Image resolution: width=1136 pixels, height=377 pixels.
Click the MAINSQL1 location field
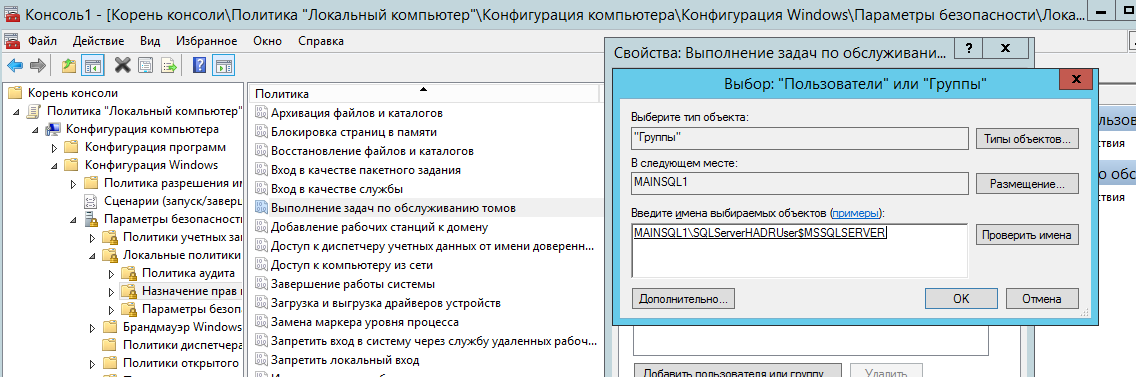click(x=800, y=183)
